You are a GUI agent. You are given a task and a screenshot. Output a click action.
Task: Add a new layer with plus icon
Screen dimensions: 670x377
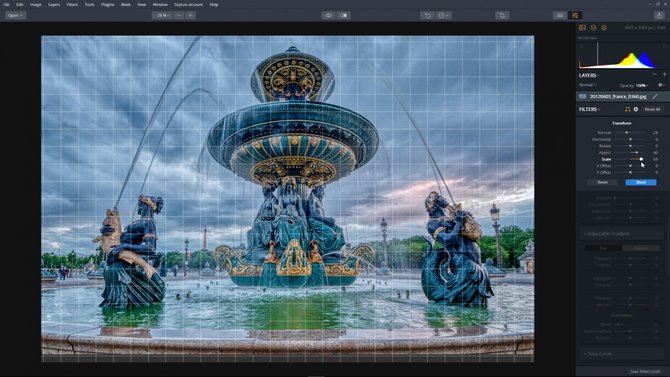[664, 74]
